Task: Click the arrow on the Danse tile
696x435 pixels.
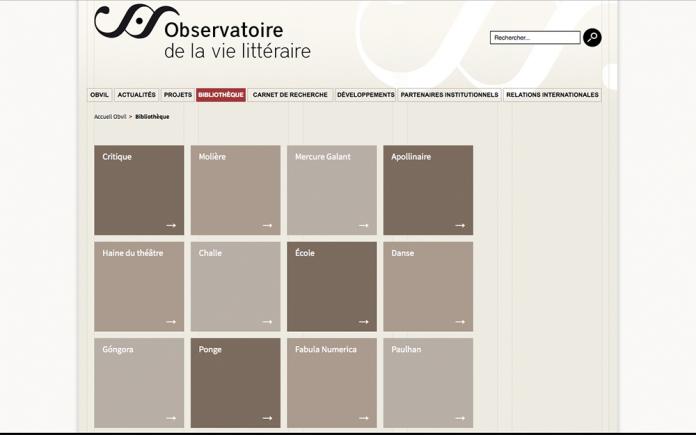Action: click(460, 322)
